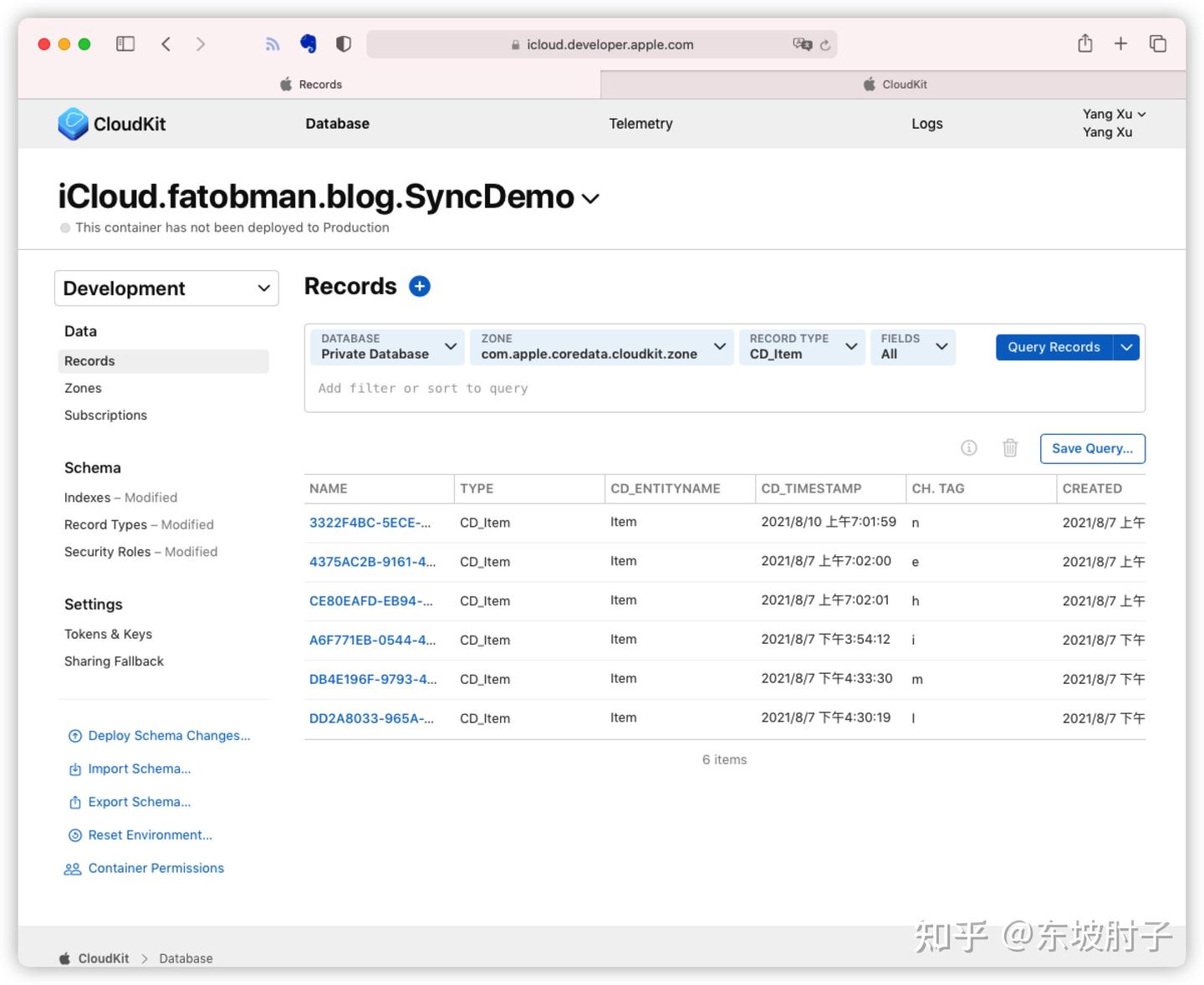Click the Export Schema share icon
Screen dimensions: 1204x985
pos(74,801)
